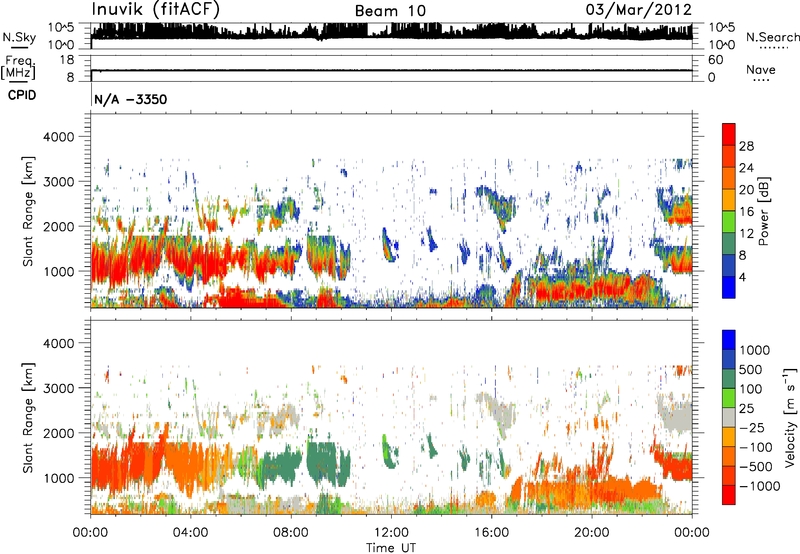Click the red bottom of velocity colorbar

click(x=729, y=495)
